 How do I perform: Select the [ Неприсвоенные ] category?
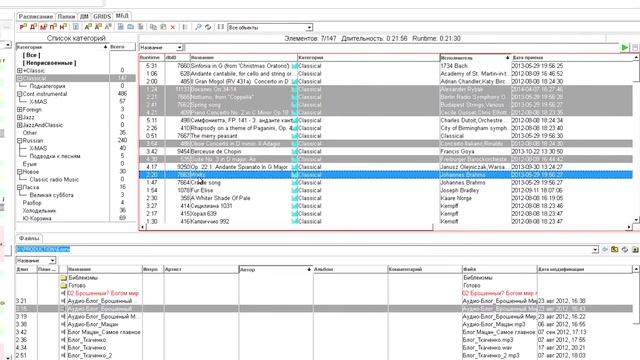click(49, 63)
